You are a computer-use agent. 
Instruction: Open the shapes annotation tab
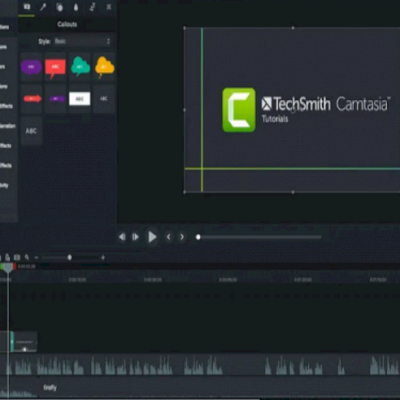pyautogui.click(x=60, y=7)
